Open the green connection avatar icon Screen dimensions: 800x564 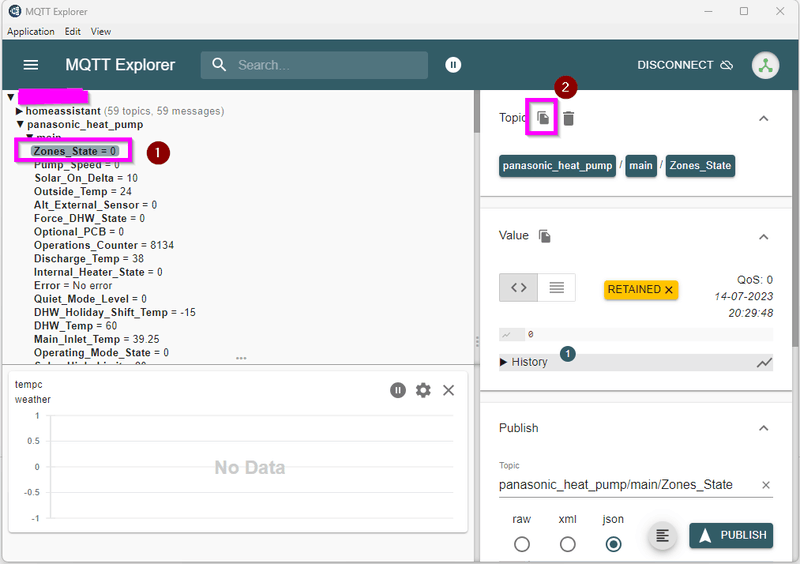(x=765, y=65)
